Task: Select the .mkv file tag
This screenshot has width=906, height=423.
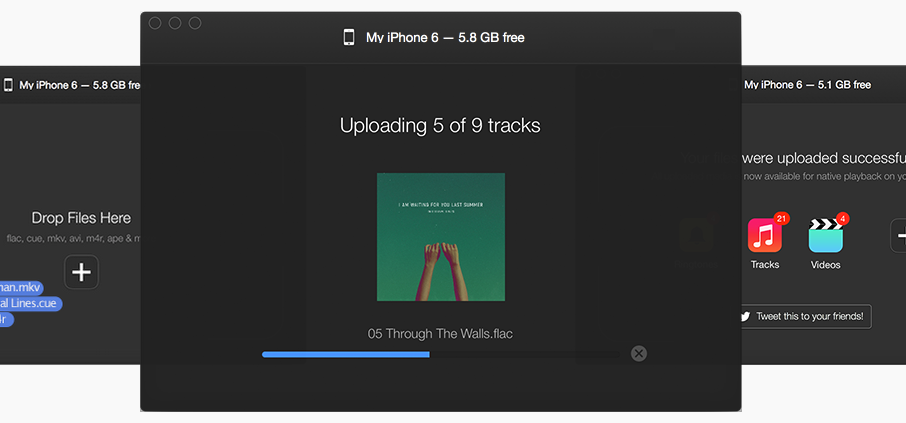Action: [x=21, y=287]
